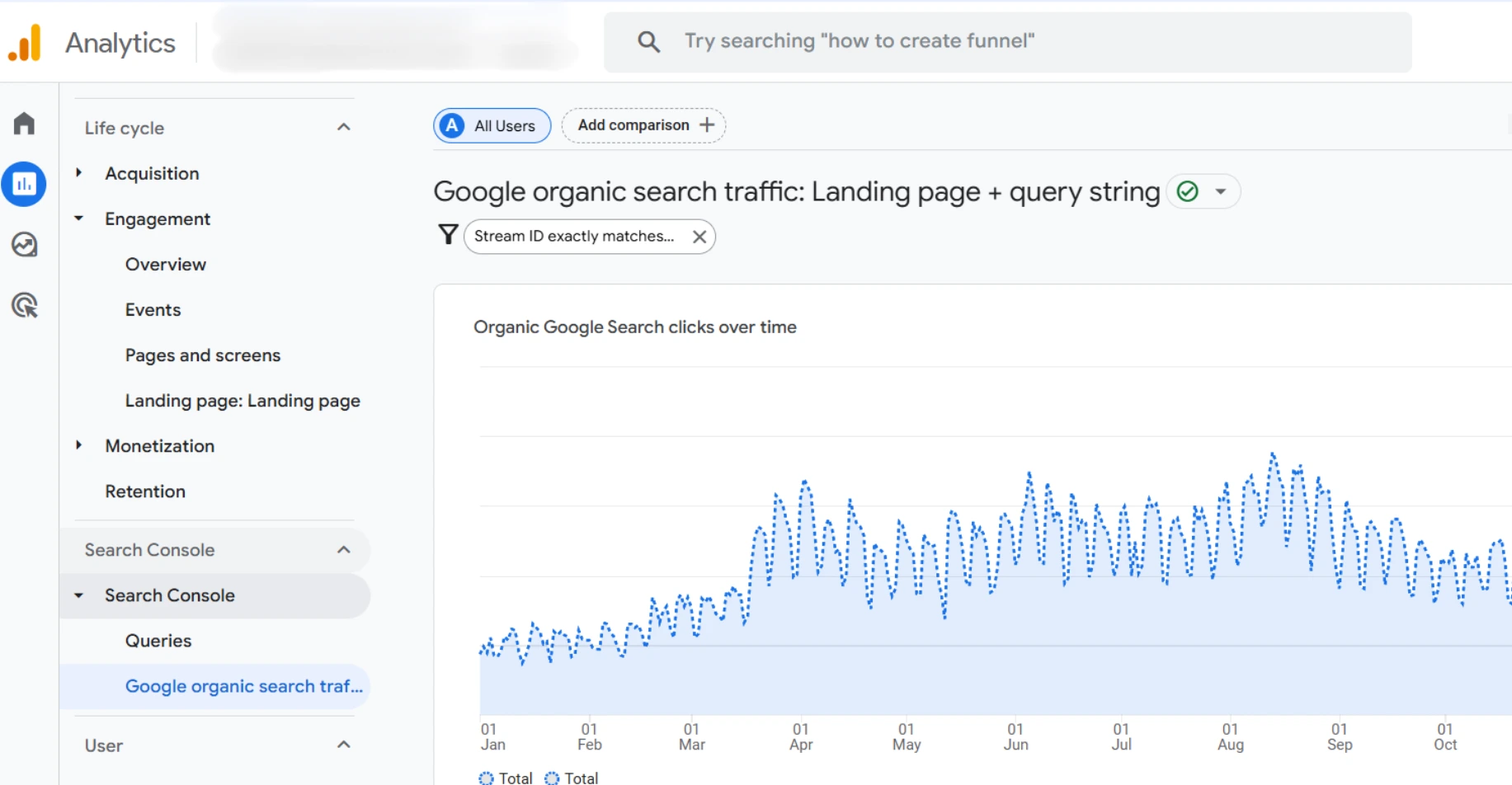Expand the Acquisition menu arrow

pos(79,172)
